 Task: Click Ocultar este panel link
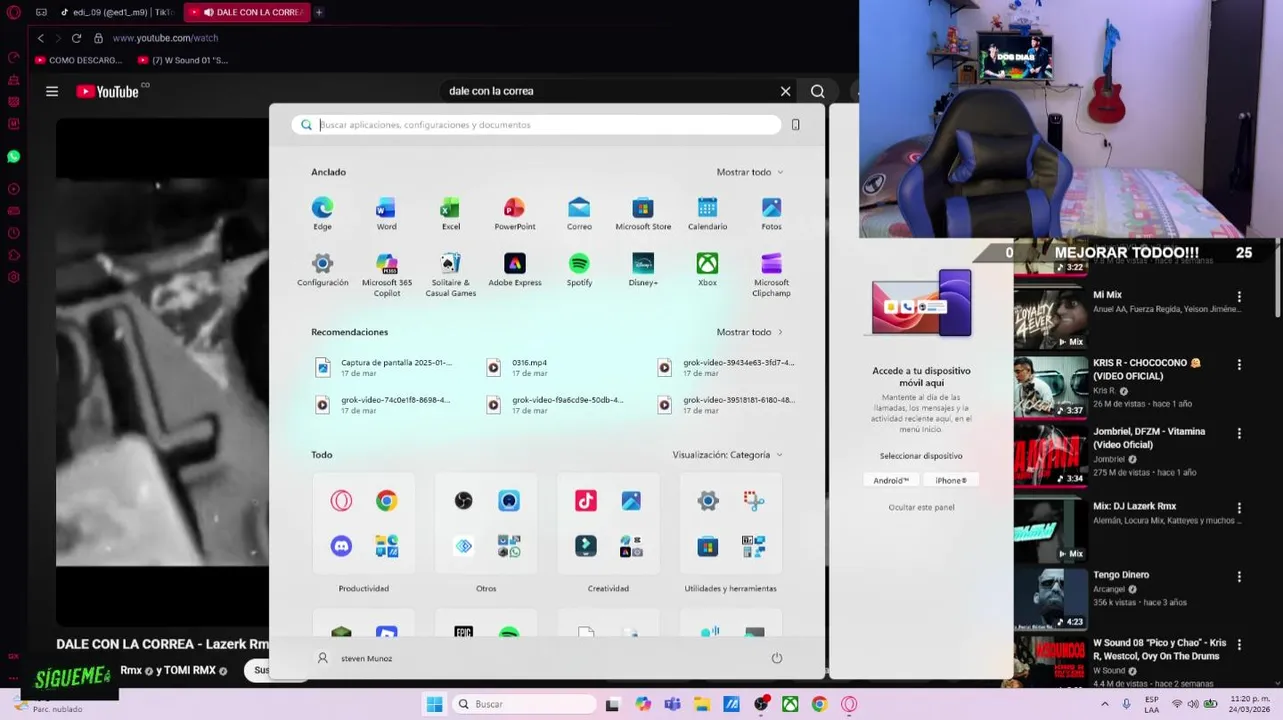click(921, 507)
